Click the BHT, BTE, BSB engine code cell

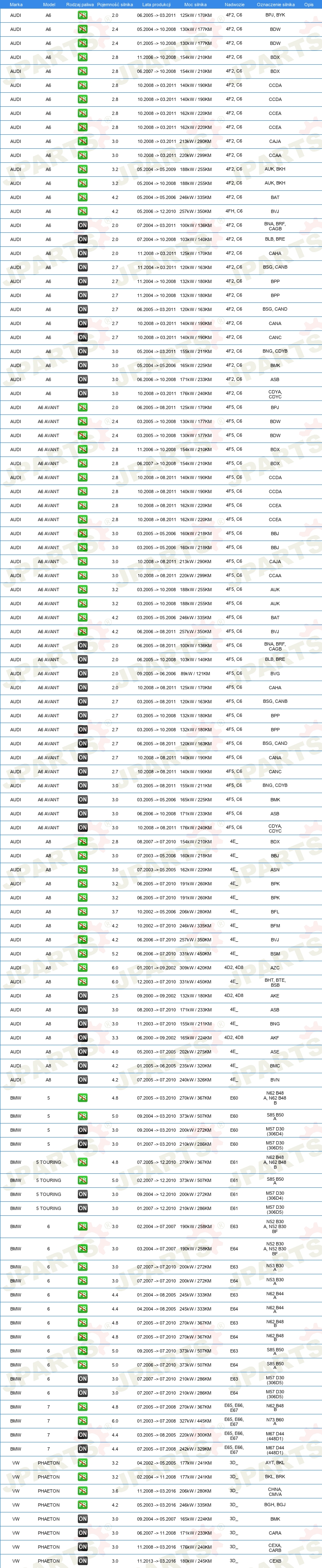tap(275, 982)
